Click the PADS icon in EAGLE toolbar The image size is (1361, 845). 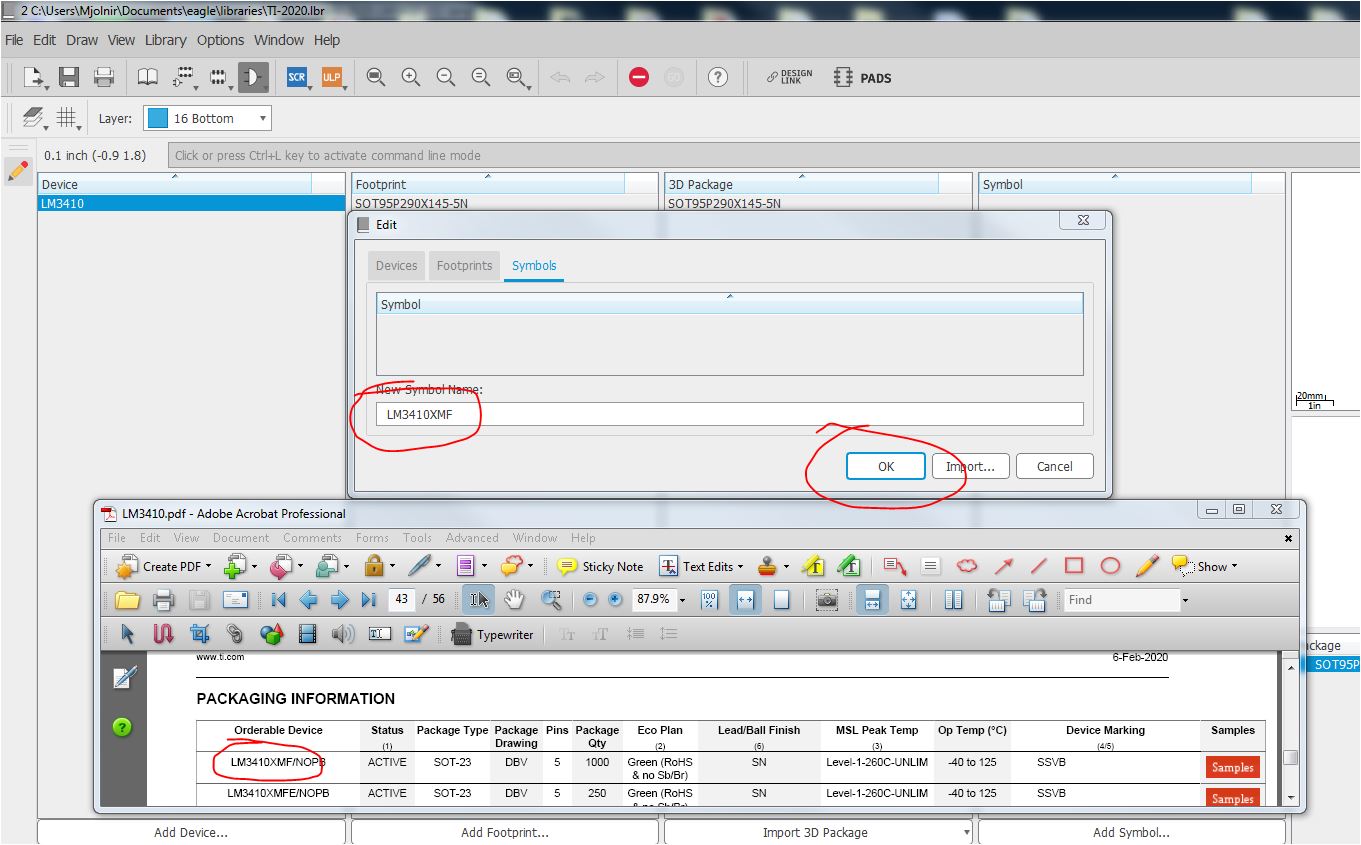pyautogui.click(x=862, y=77)
